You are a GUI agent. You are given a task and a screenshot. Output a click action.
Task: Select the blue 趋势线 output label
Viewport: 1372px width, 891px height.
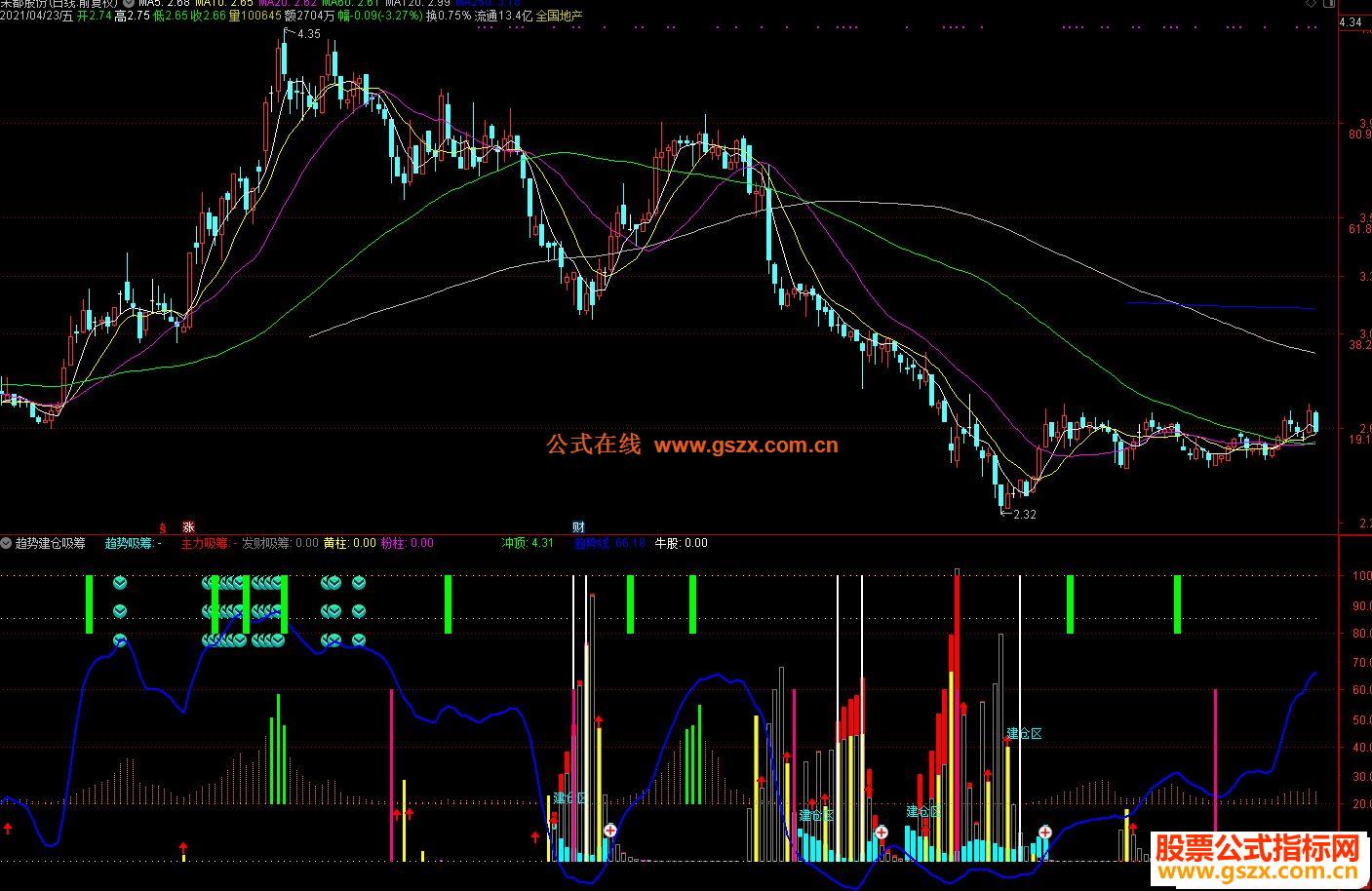click(609, 543)
